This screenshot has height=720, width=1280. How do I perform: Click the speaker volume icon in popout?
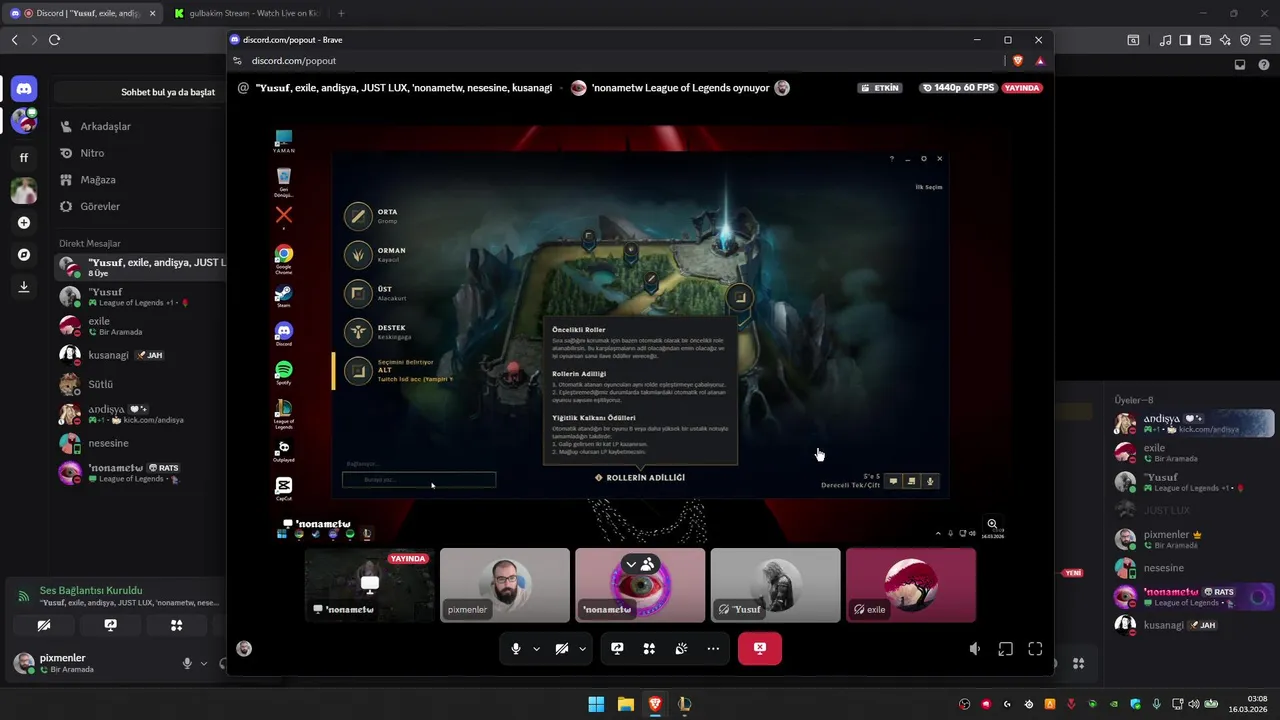975,649
